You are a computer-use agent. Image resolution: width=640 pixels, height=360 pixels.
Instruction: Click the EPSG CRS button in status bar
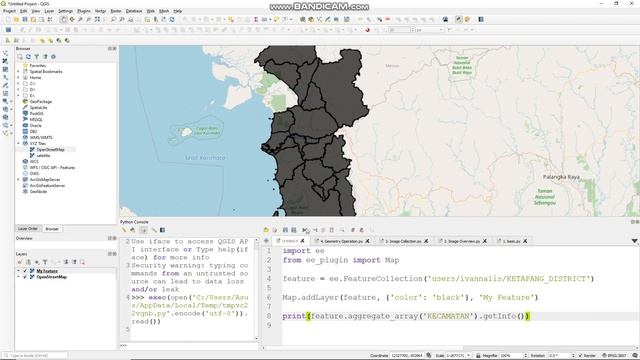pos(614,356)
